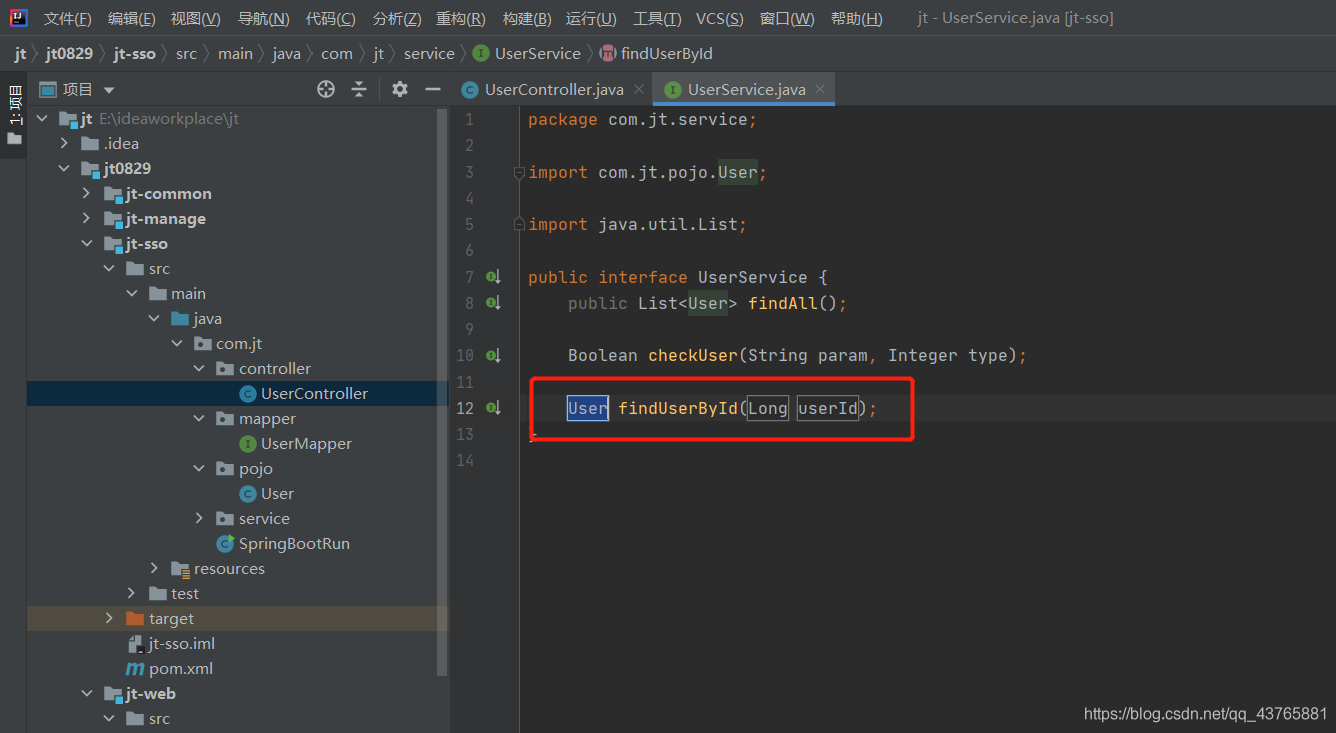Open the 分析(Z) menu

coord(396,19)
